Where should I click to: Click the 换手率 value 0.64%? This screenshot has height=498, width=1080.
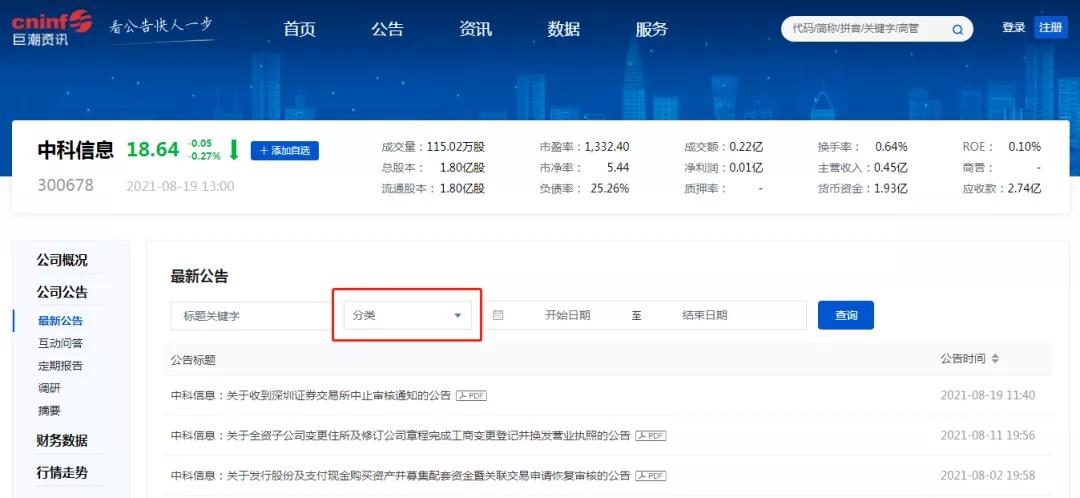click(x=891, y=147)
